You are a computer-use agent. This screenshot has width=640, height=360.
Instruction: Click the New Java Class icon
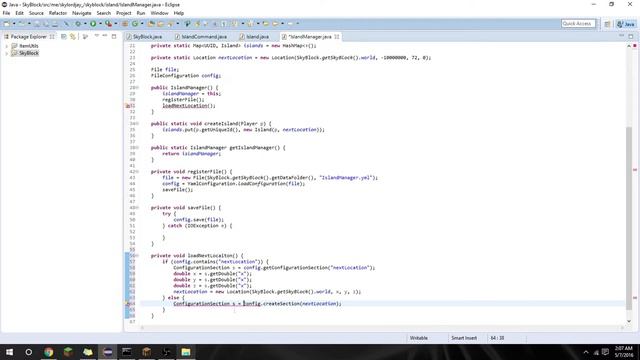(x=135, y=24)
